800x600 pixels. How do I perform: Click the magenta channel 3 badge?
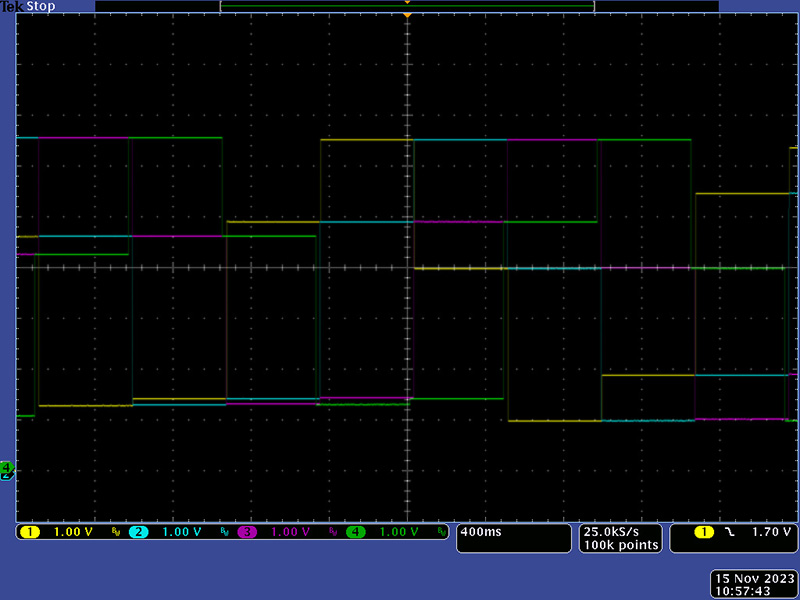pos(247,532)
